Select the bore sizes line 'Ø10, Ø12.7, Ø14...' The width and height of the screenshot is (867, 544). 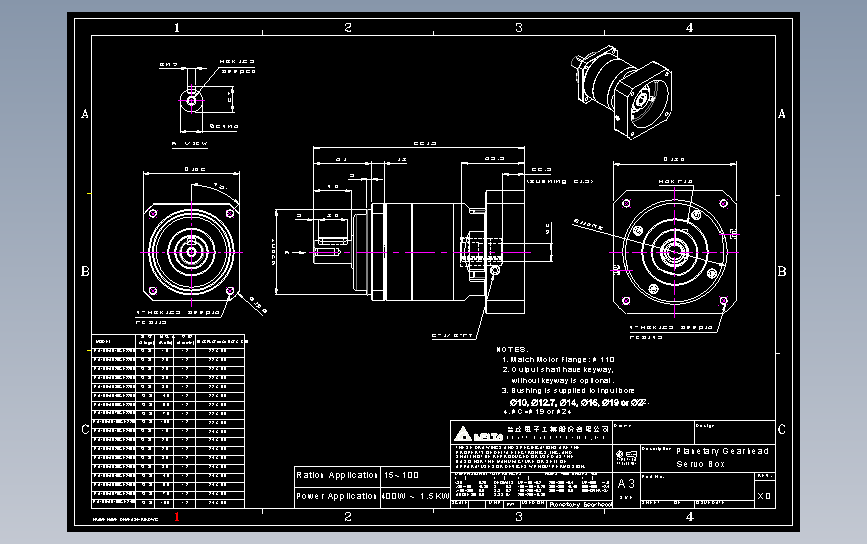click(579, 402)
